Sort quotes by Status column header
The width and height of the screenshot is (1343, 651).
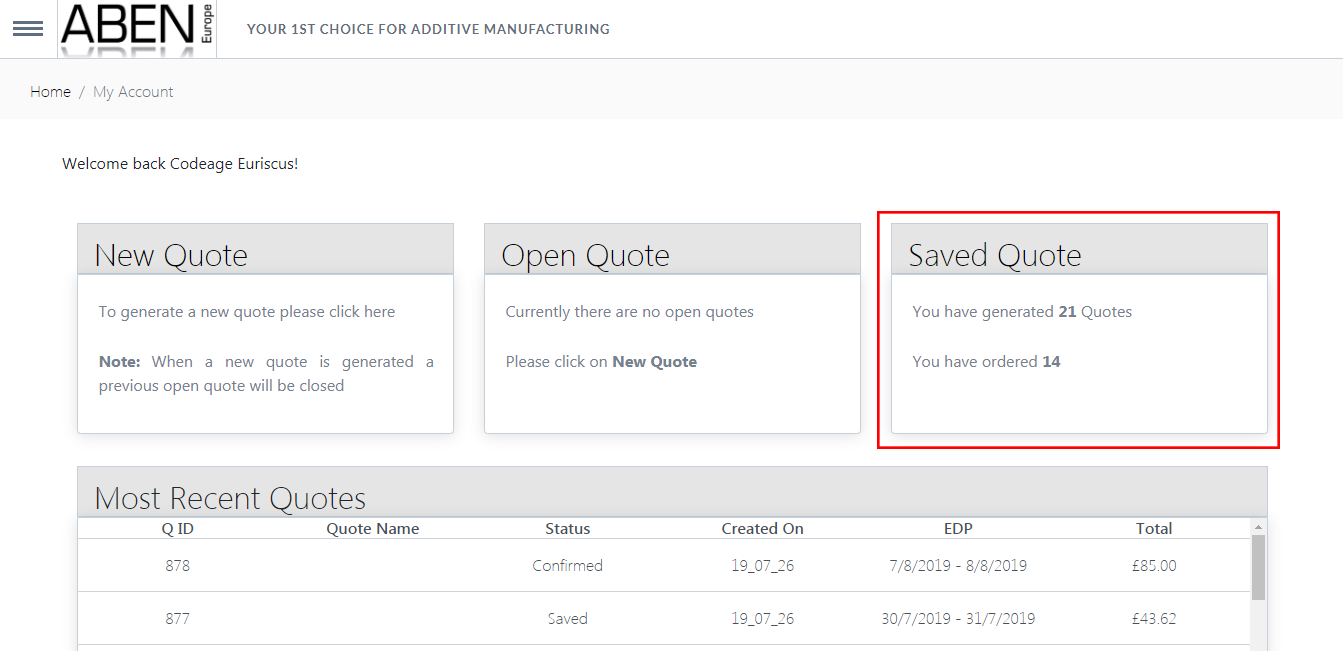[x=567, y=529]
